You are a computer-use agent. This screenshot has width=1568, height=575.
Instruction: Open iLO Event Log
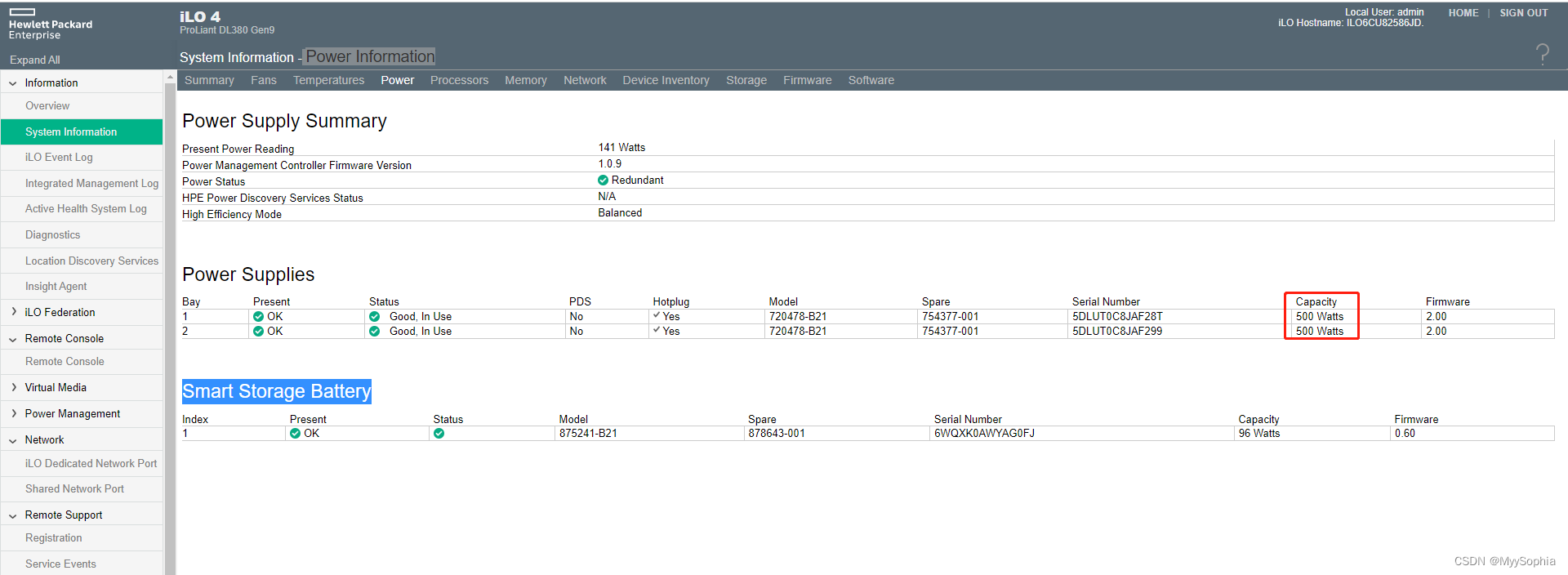pos(82,158)
